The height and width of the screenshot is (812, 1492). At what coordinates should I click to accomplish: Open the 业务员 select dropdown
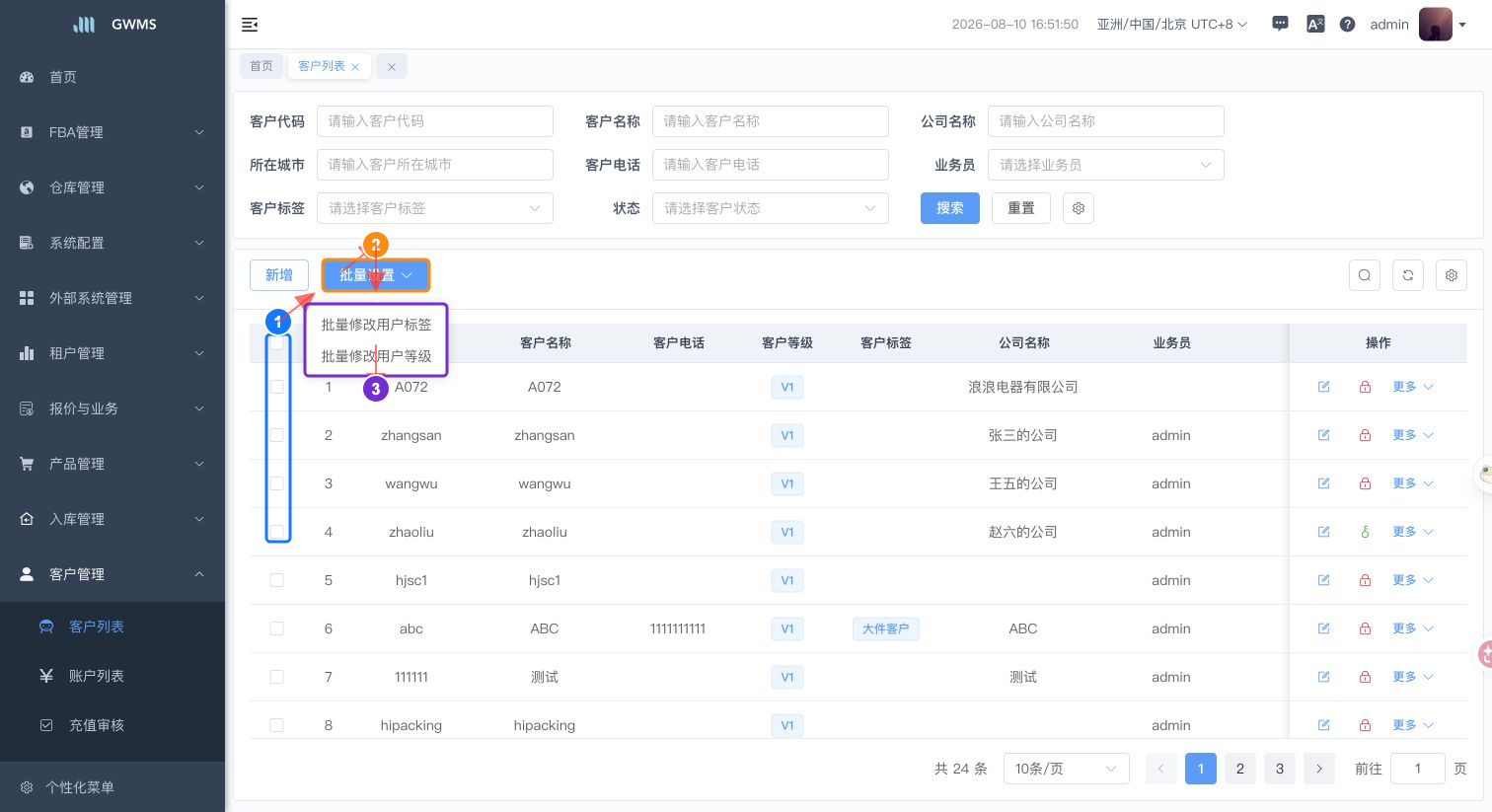(1106, 165)
